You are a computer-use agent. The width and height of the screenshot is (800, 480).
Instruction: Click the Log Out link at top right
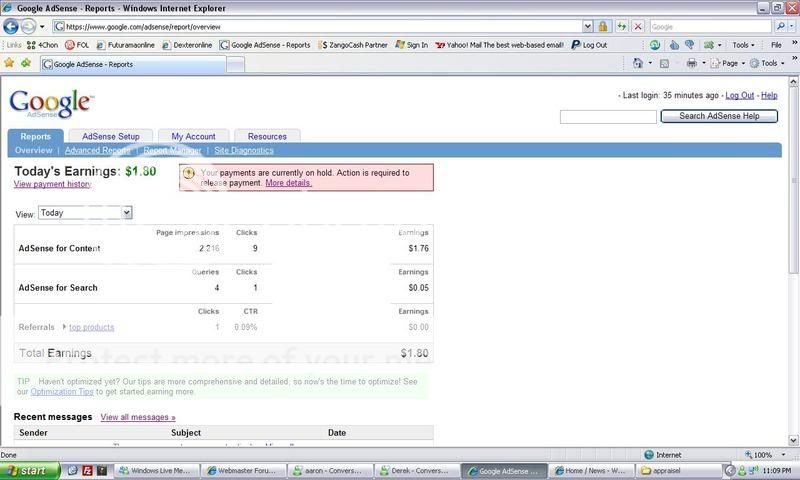(739, 95)
